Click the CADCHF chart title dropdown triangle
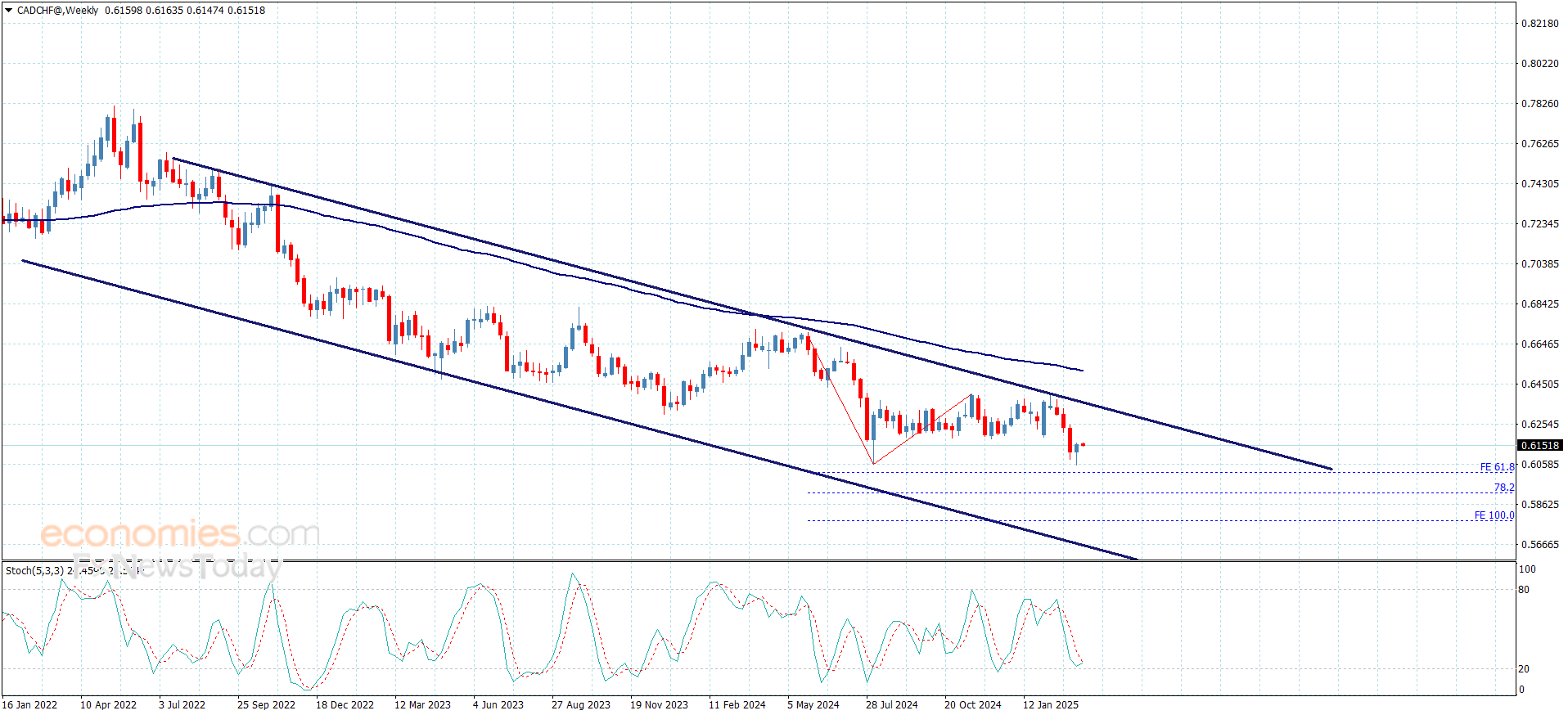Viewport: 1568px width, 715px height. point(9,11)
